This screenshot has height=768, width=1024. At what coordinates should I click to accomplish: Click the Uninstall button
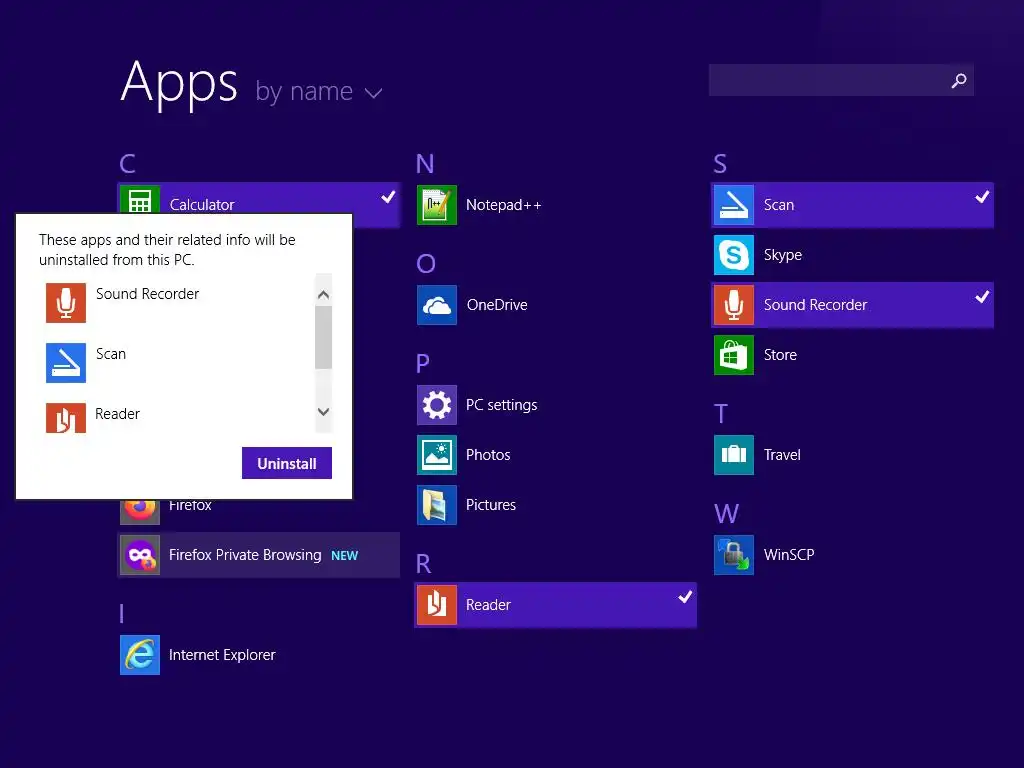point(287,463)
